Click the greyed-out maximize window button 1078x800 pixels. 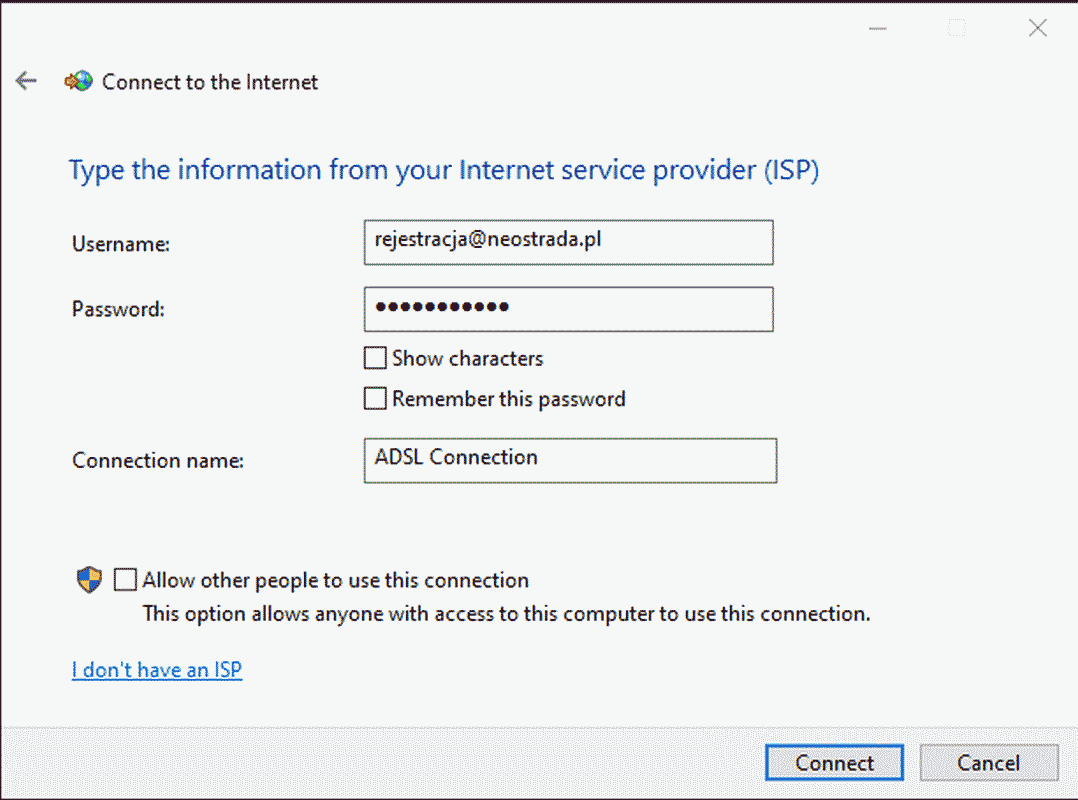pos(957,28)
